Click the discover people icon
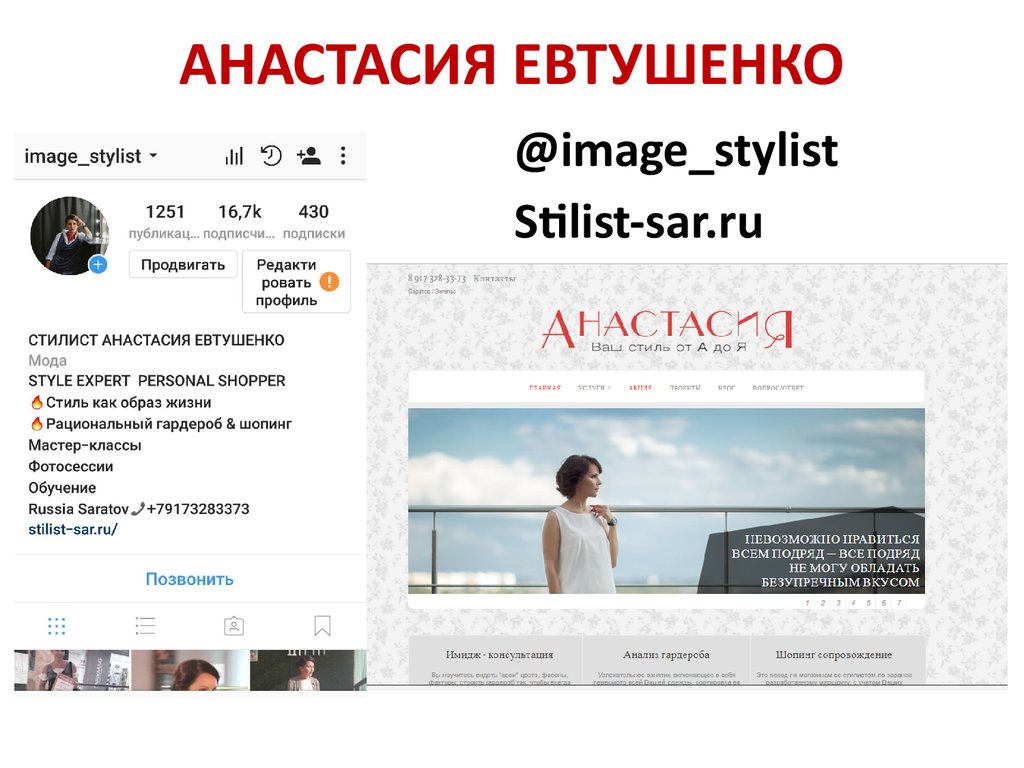 point(308,156)
